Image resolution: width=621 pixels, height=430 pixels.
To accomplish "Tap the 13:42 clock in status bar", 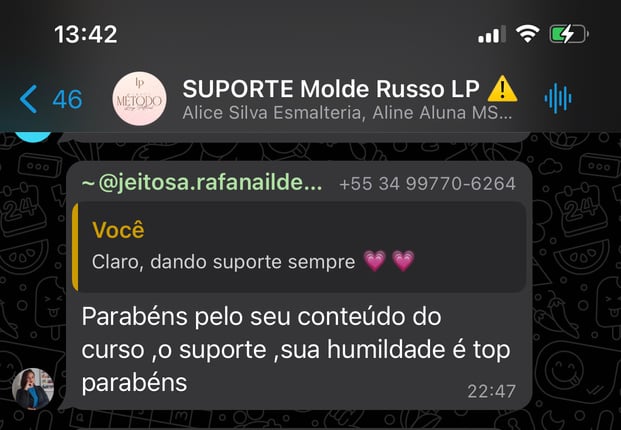I will [86, 34].
